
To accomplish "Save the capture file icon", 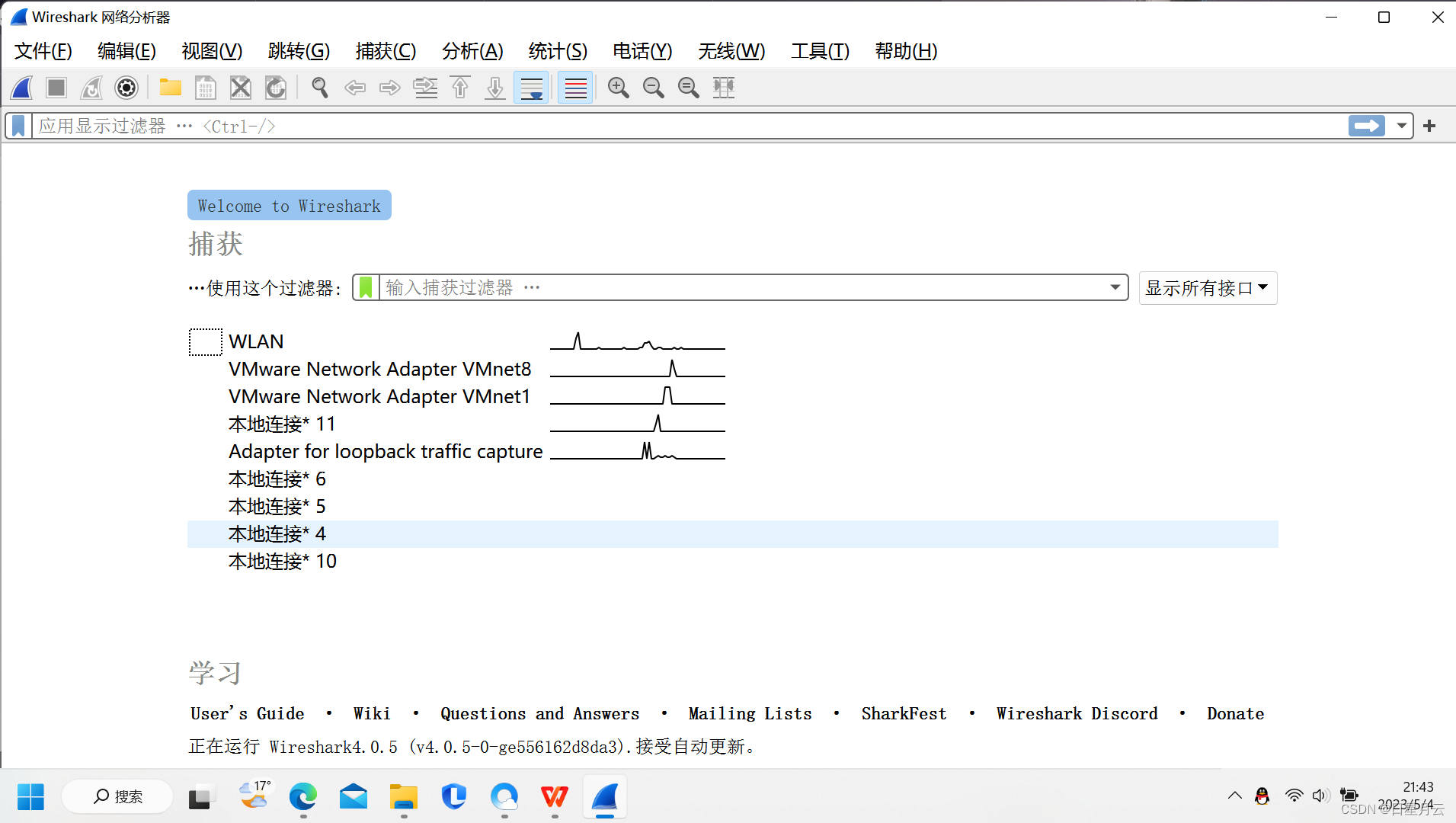I will click(x=205, y=88).
